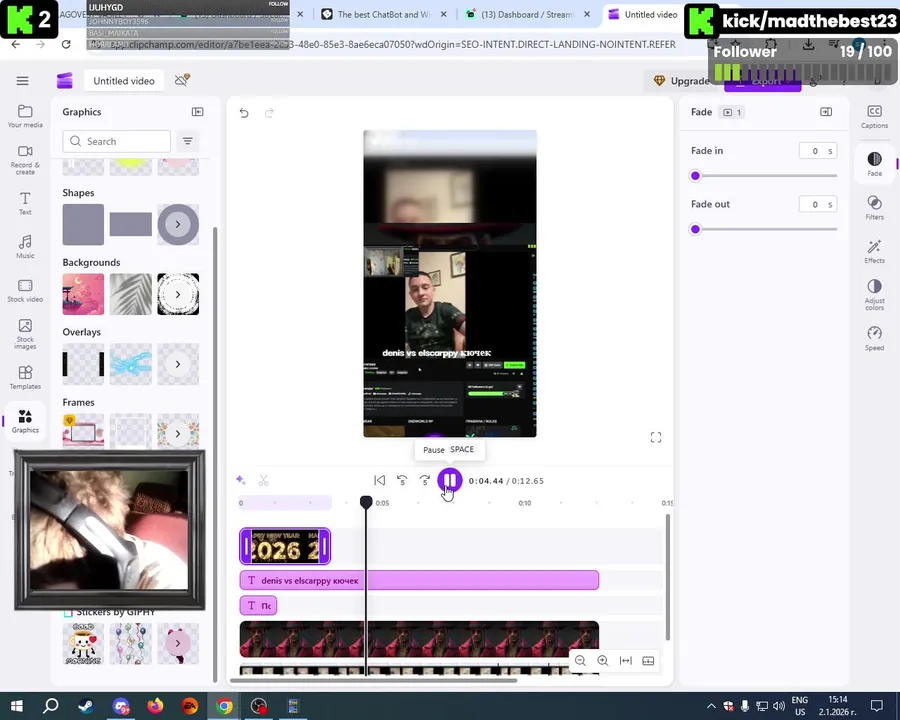Screen dimensions: 900x720
Task: Reload the browser page
Action: pos(66,44)
